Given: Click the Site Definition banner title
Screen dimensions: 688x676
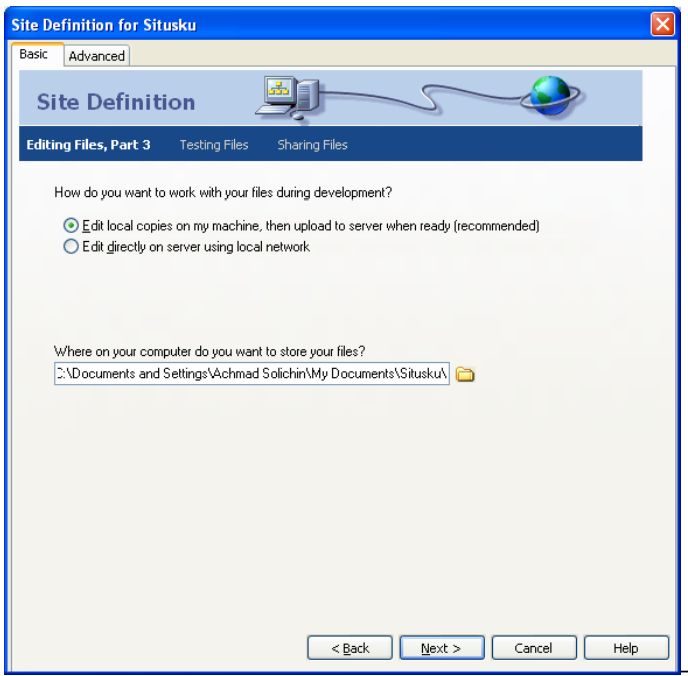Looking at the screenshot, I should point(116,102).
